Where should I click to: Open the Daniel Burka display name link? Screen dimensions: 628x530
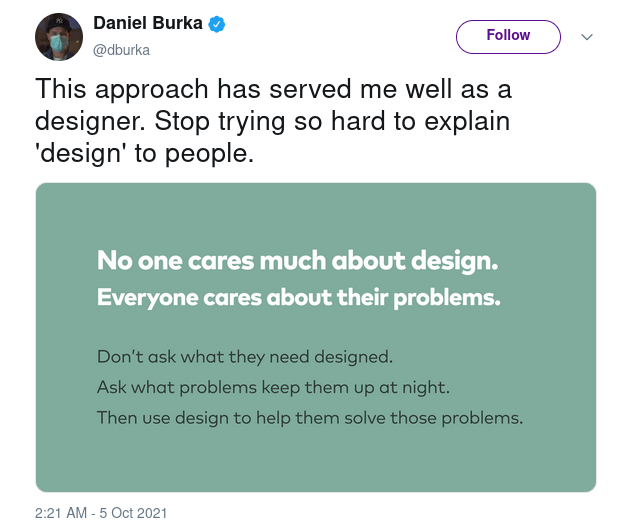[146, 24]
